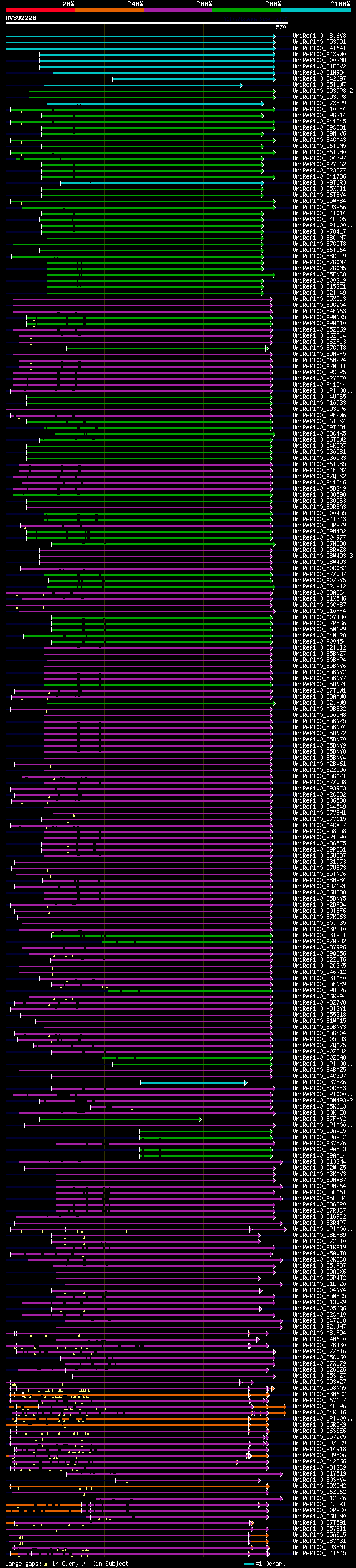The width and height of the screenshot is (356, 1568).
Task: Click the green ~80% identity legend segment
Action: point(247,10)
